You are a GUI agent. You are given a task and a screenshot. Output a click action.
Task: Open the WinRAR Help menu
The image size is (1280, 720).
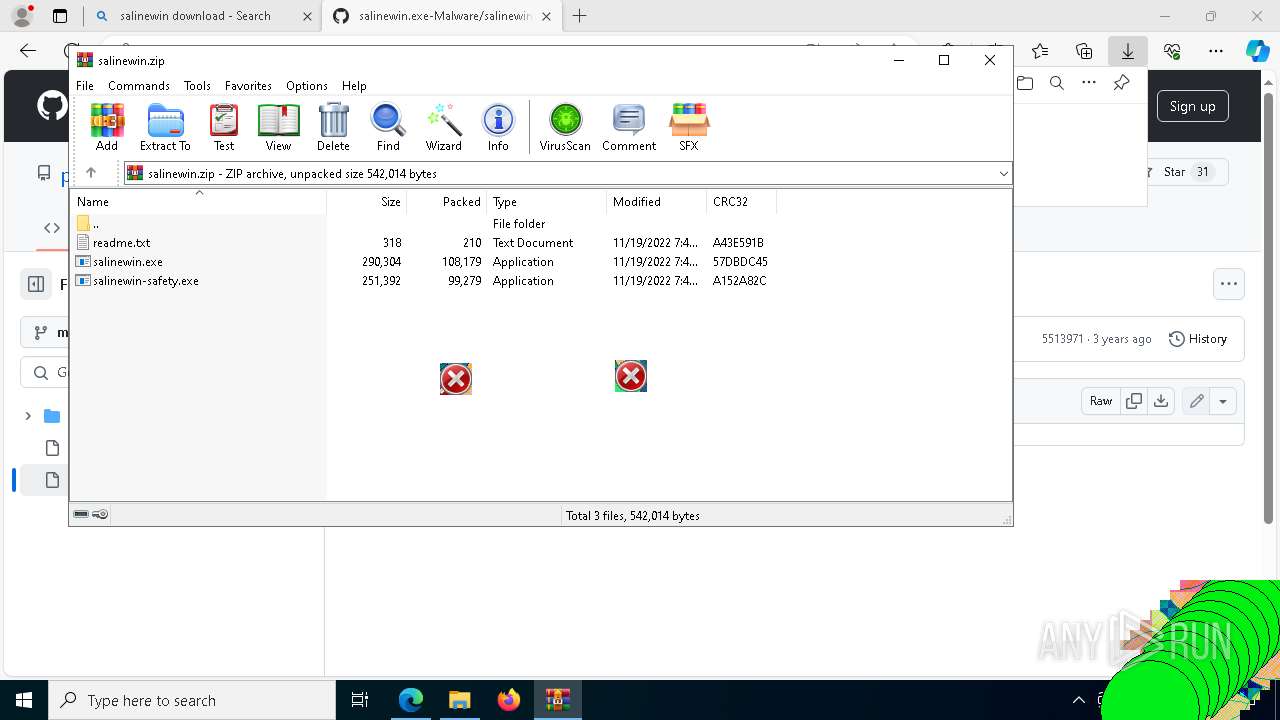354,86
